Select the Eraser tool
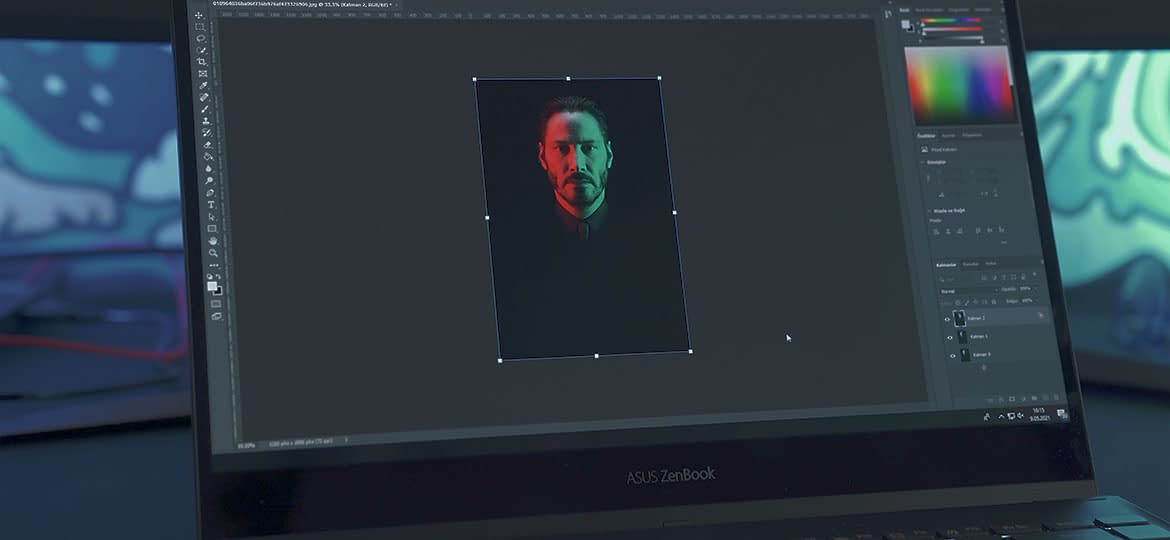The width and height of the screenshot is (1170, 540). [x=207, y=145]
